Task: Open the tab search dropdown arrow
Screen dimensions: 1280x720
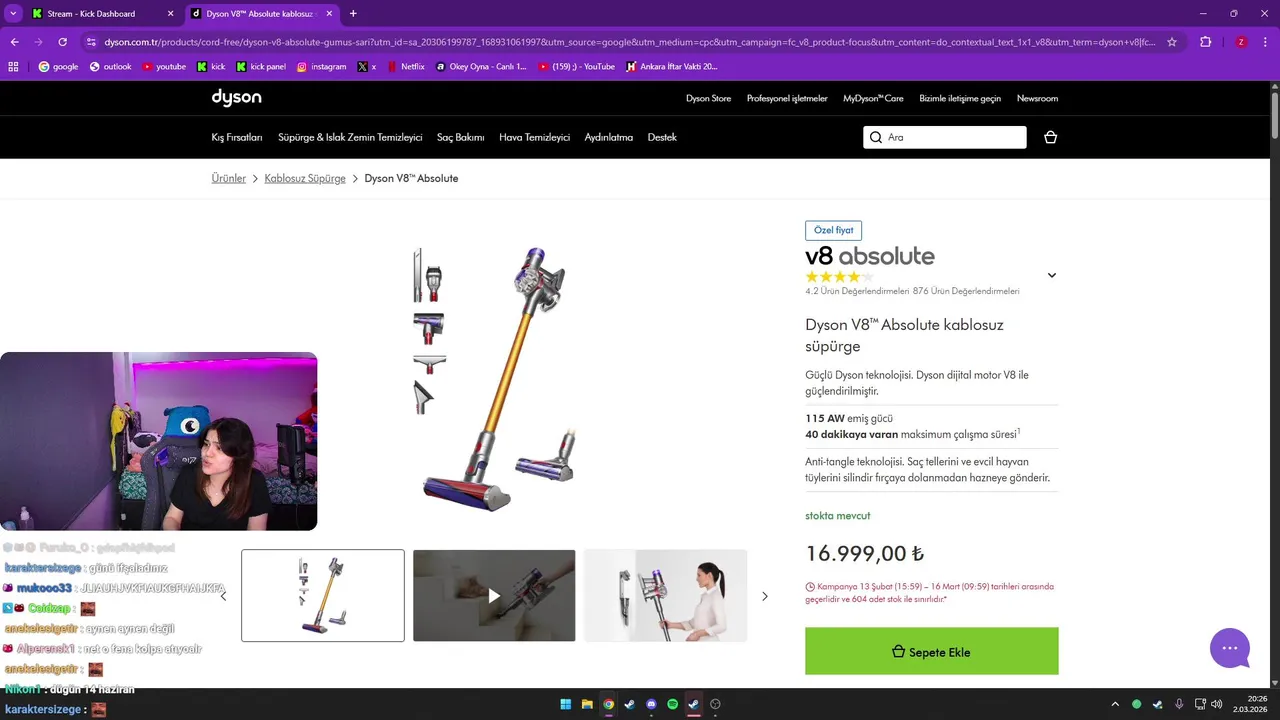Action: click(x=13, y=14)
